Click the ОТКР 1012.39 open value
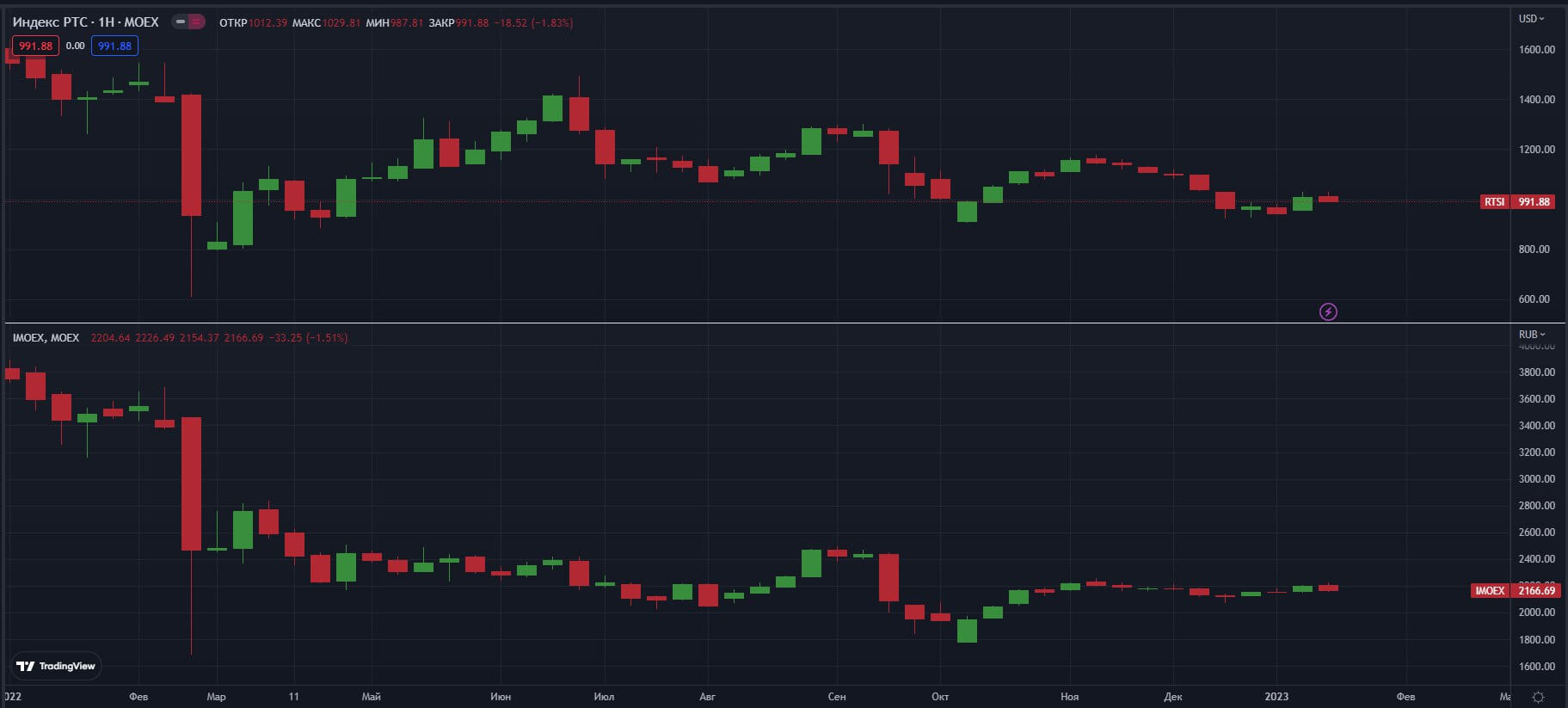This screenshot has height=708, width=1568. (253, 22)
